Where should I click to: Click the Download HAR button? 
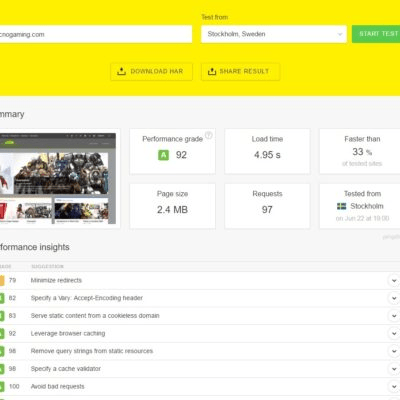pyautogui.click(x=151, y=72)
